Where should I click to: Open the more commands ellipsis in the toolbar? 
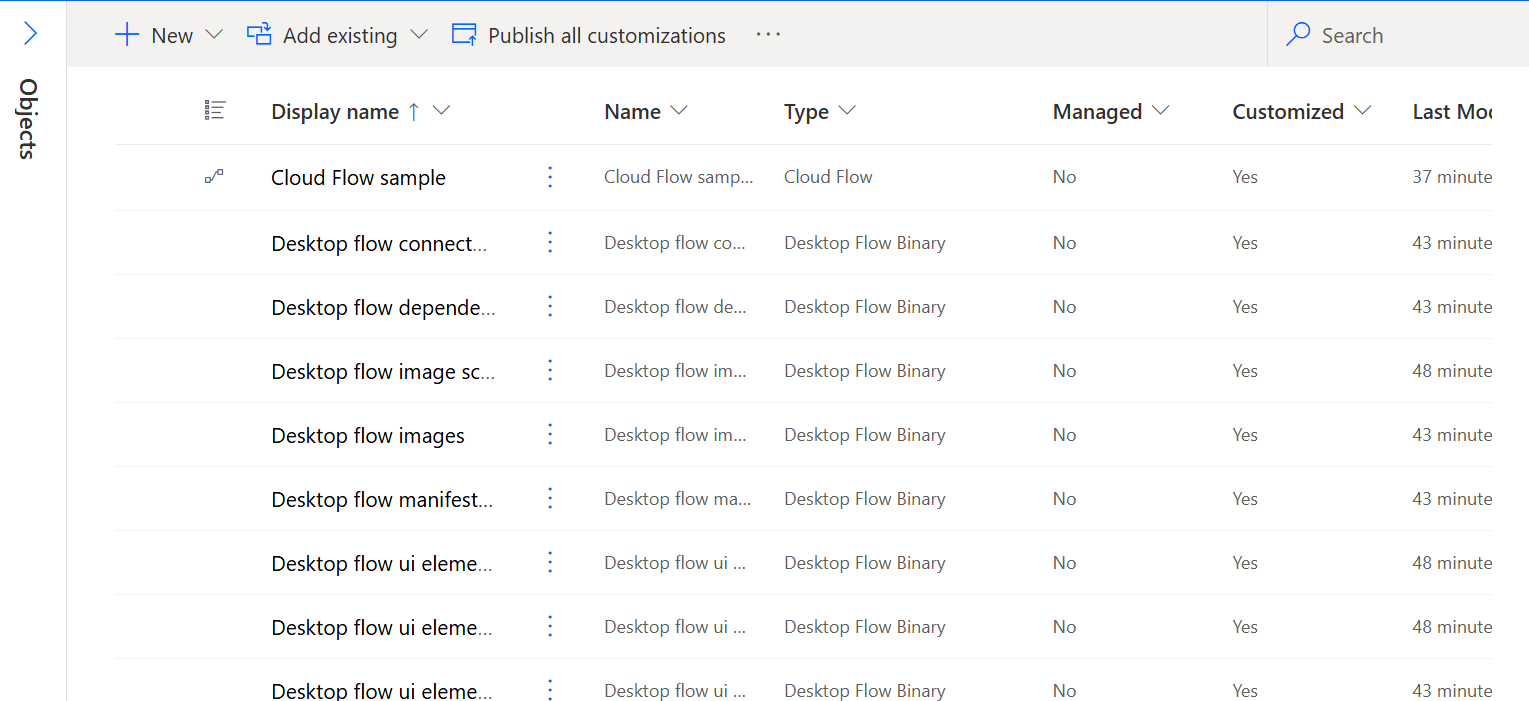point(768,35)
